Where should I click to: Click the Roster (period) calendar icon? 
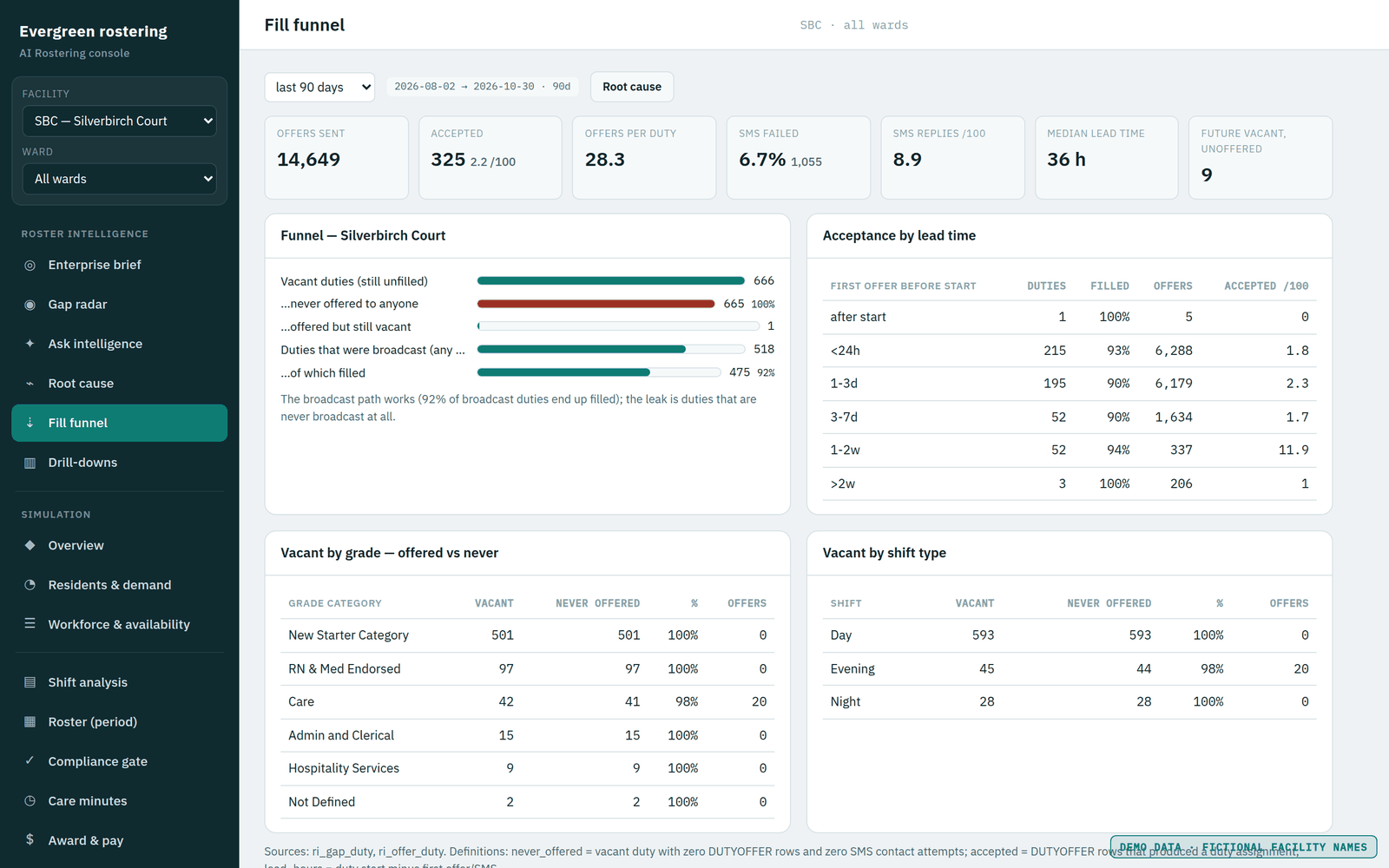pyautogui.click(x=30, y=721)
